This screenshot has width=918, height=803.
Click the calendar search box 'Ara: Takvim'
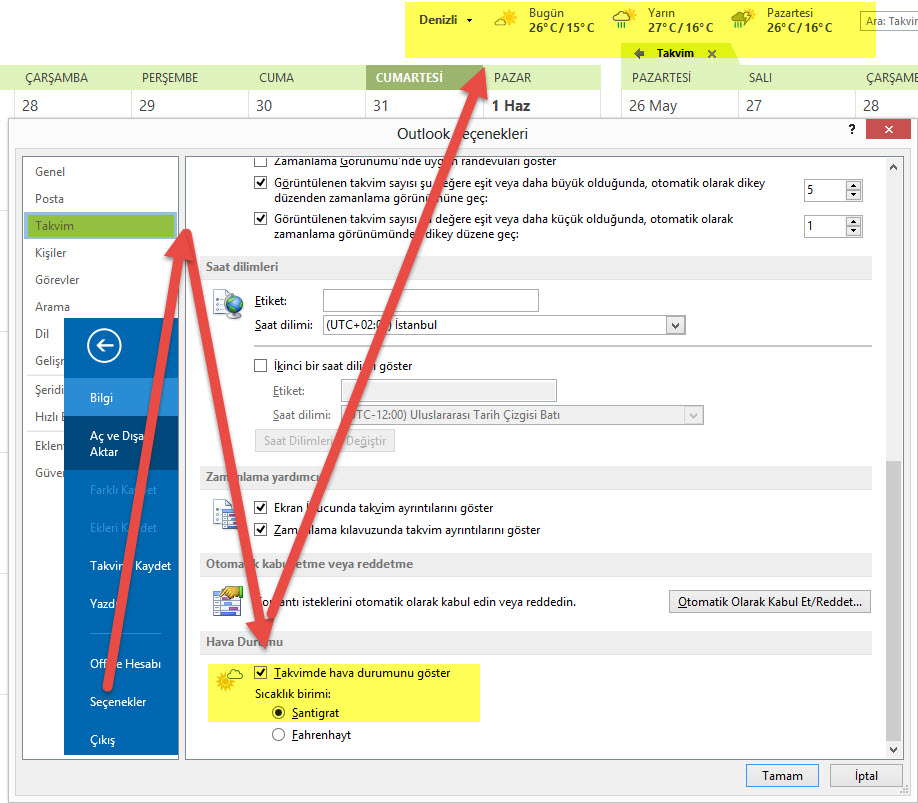pyautogui.click(x=889, y=21)
